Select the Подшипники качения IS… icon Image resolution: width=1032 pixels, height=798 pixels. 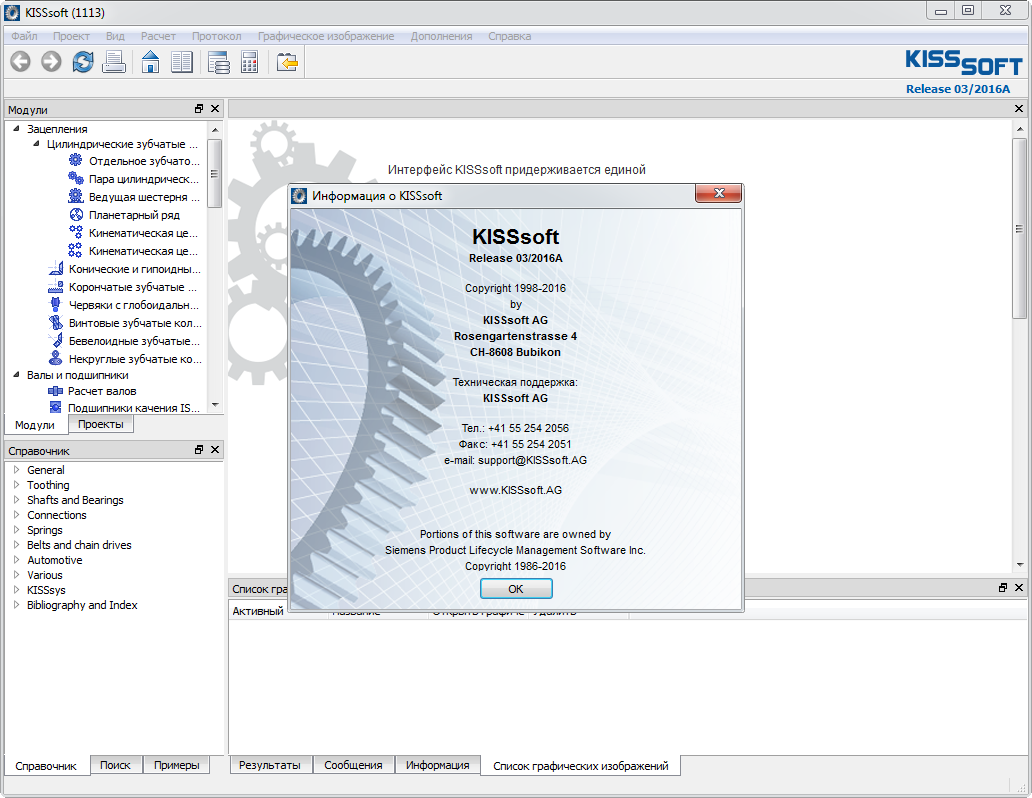(55, 407)
